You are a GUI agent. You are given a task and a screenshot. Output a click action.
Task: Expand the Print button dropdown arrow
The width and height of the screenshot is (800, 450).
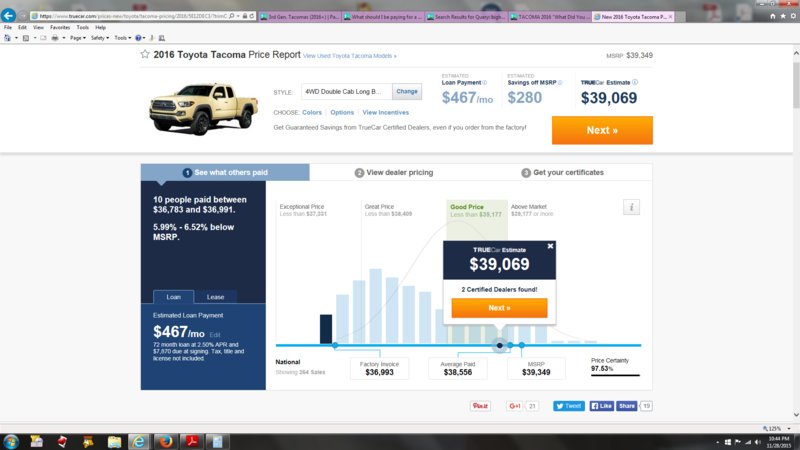pyautogui.click(x=64, y=38)
